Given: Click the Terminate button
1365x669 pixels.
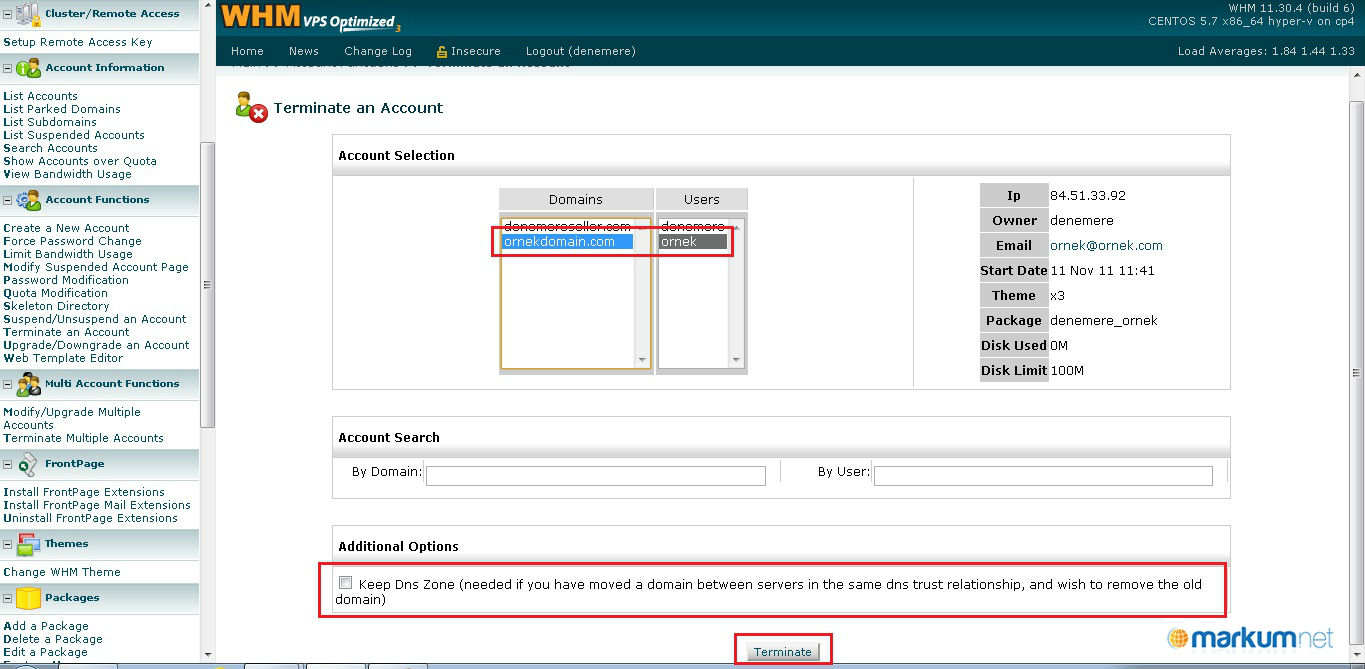Looking at the screenshot, I should pyautogui.click(x=783, y=652).
